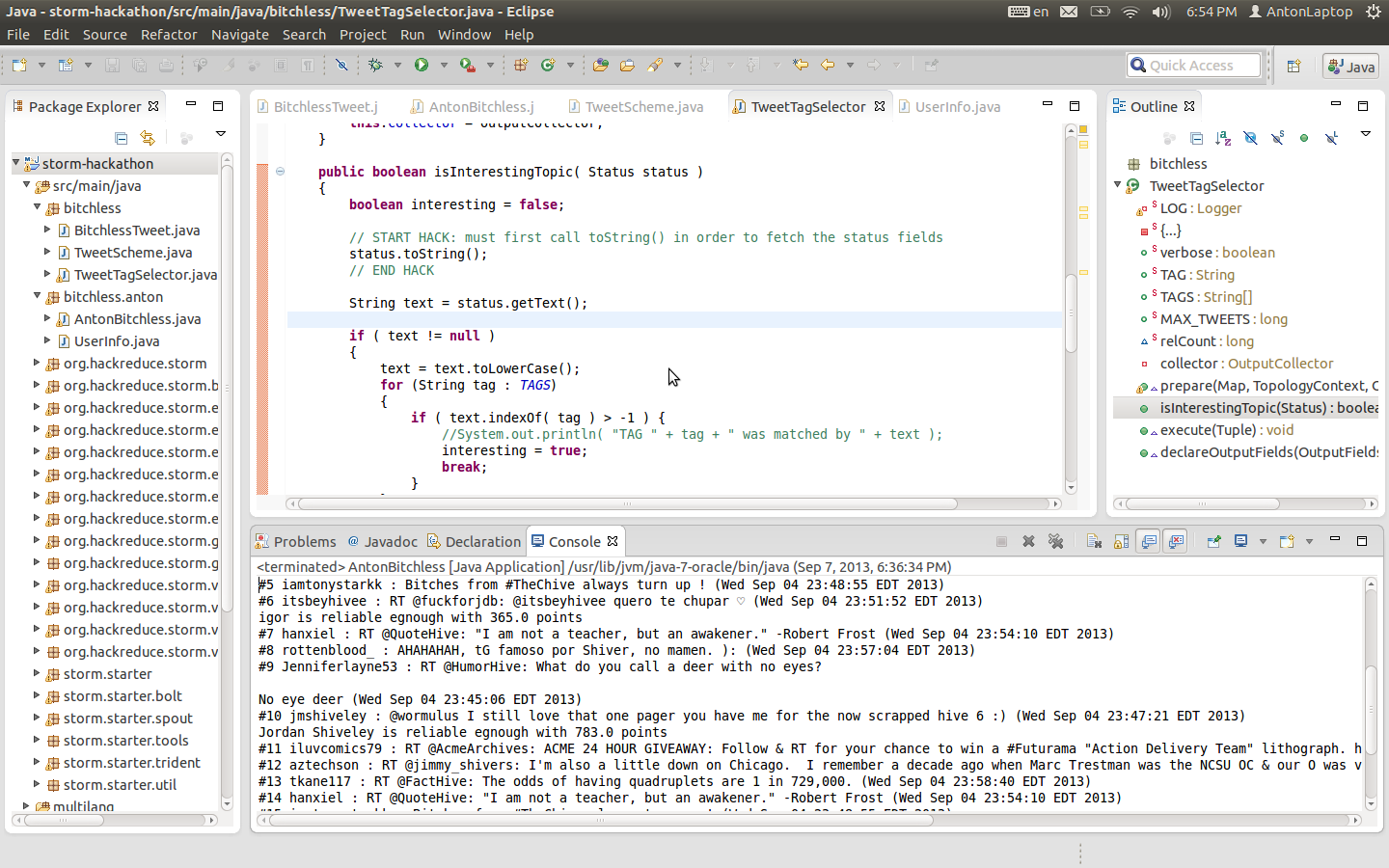Expand the storm.starter.bolt package
Viewport: 1389px width, 868px height.
click(x=37, y=696)
